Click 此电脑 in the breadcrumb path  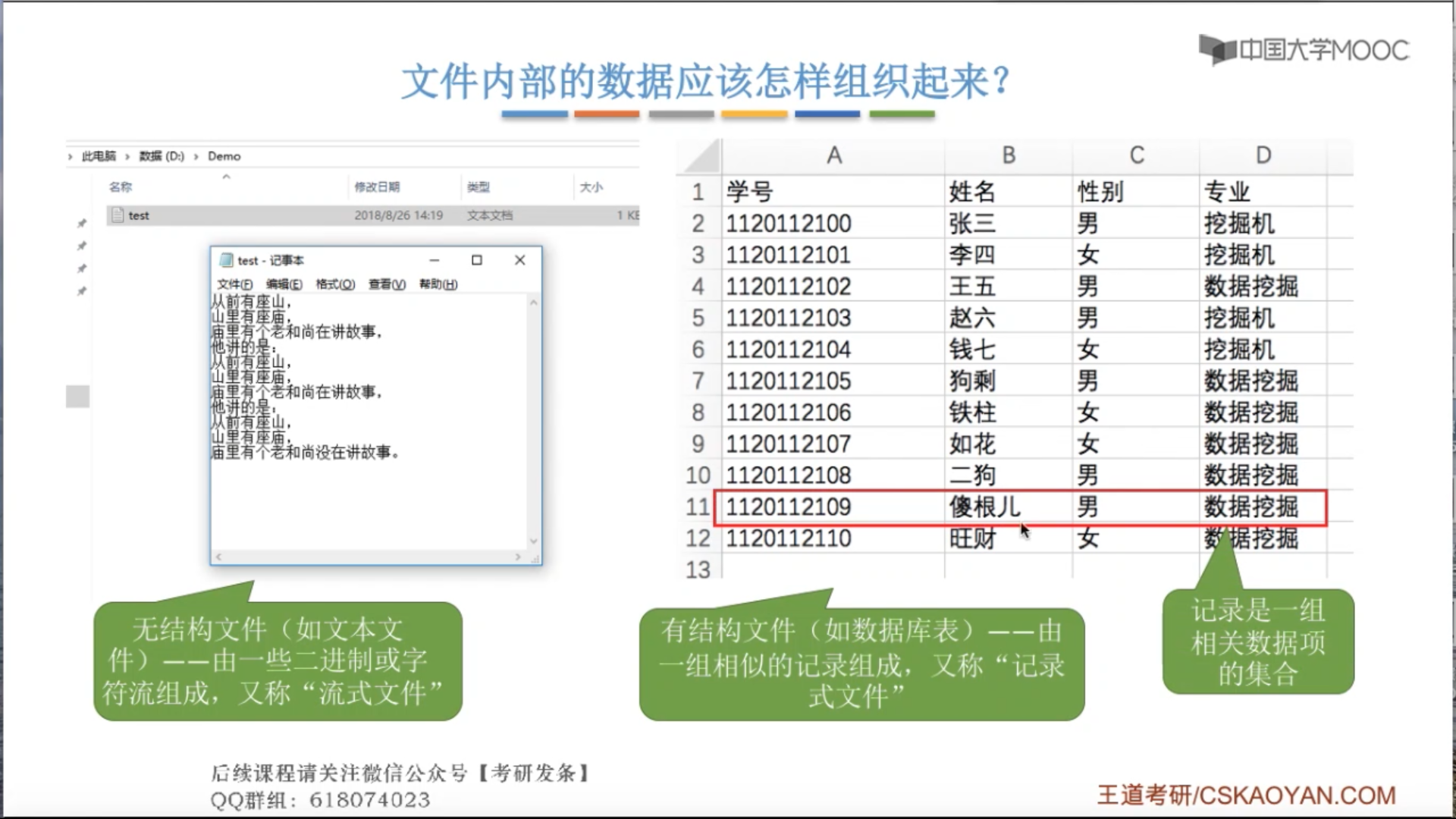click(x=99, y=156)
